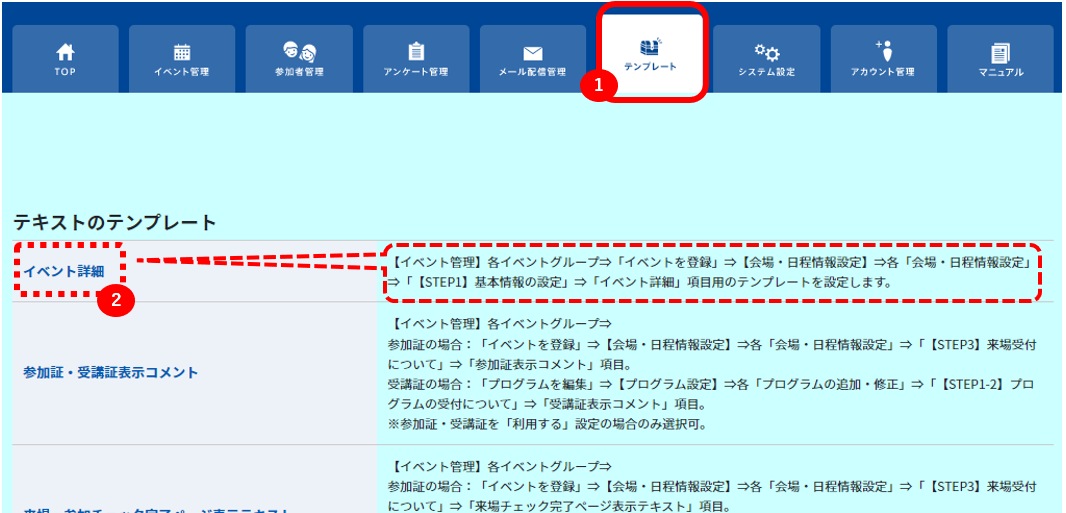Open the マニュアル tab label
The height and width of the screenshot is (513, 1066).
[x=1001, y=72]
